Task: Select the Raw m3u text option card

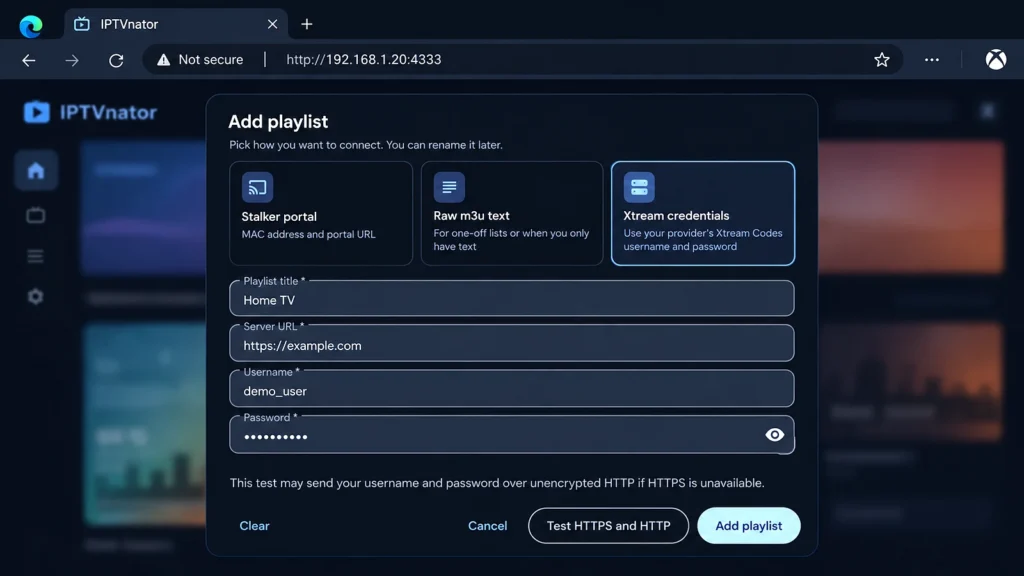Action: 512,214
